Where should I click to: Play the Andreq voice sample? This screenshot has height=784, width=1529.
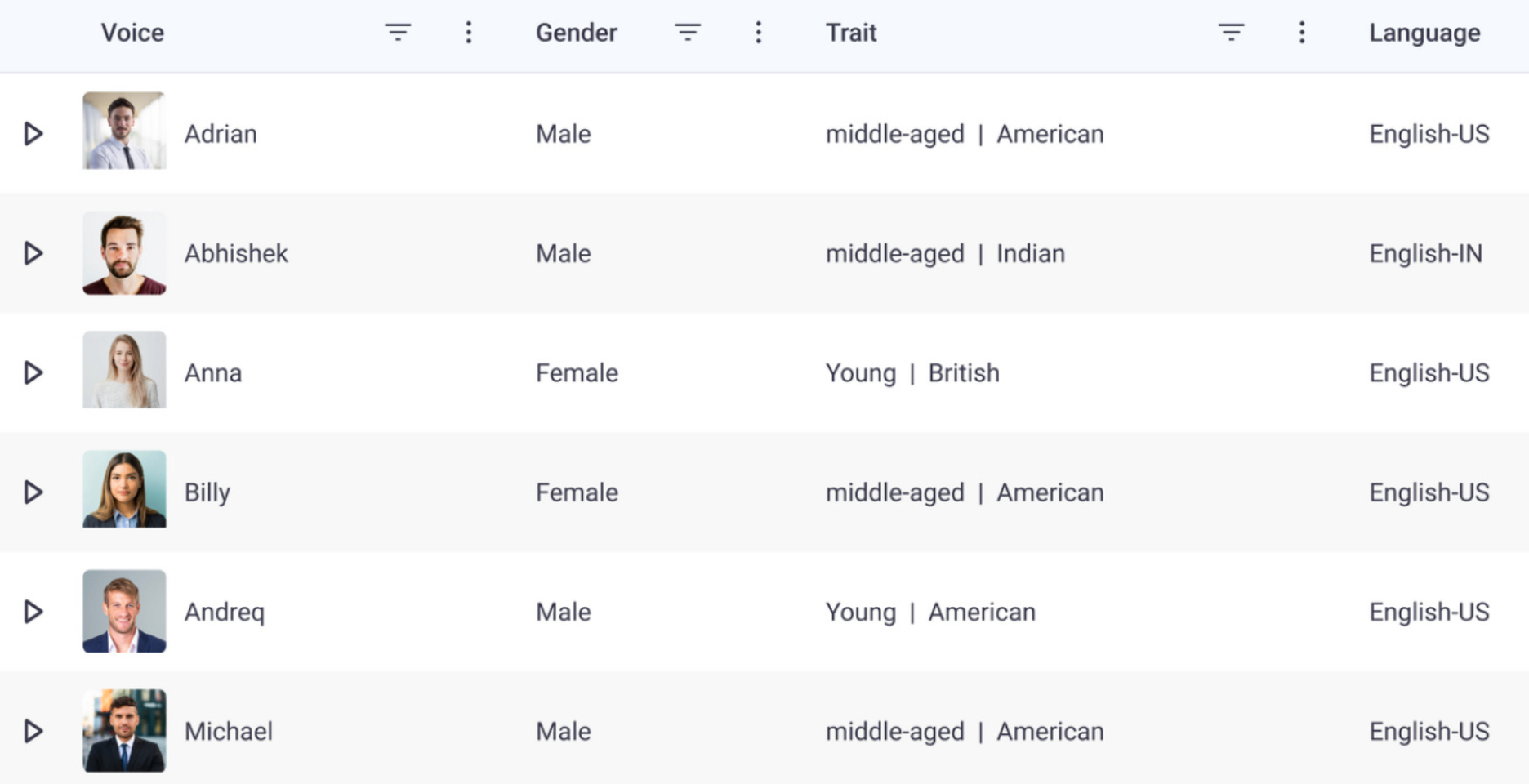tap(33, 612)
